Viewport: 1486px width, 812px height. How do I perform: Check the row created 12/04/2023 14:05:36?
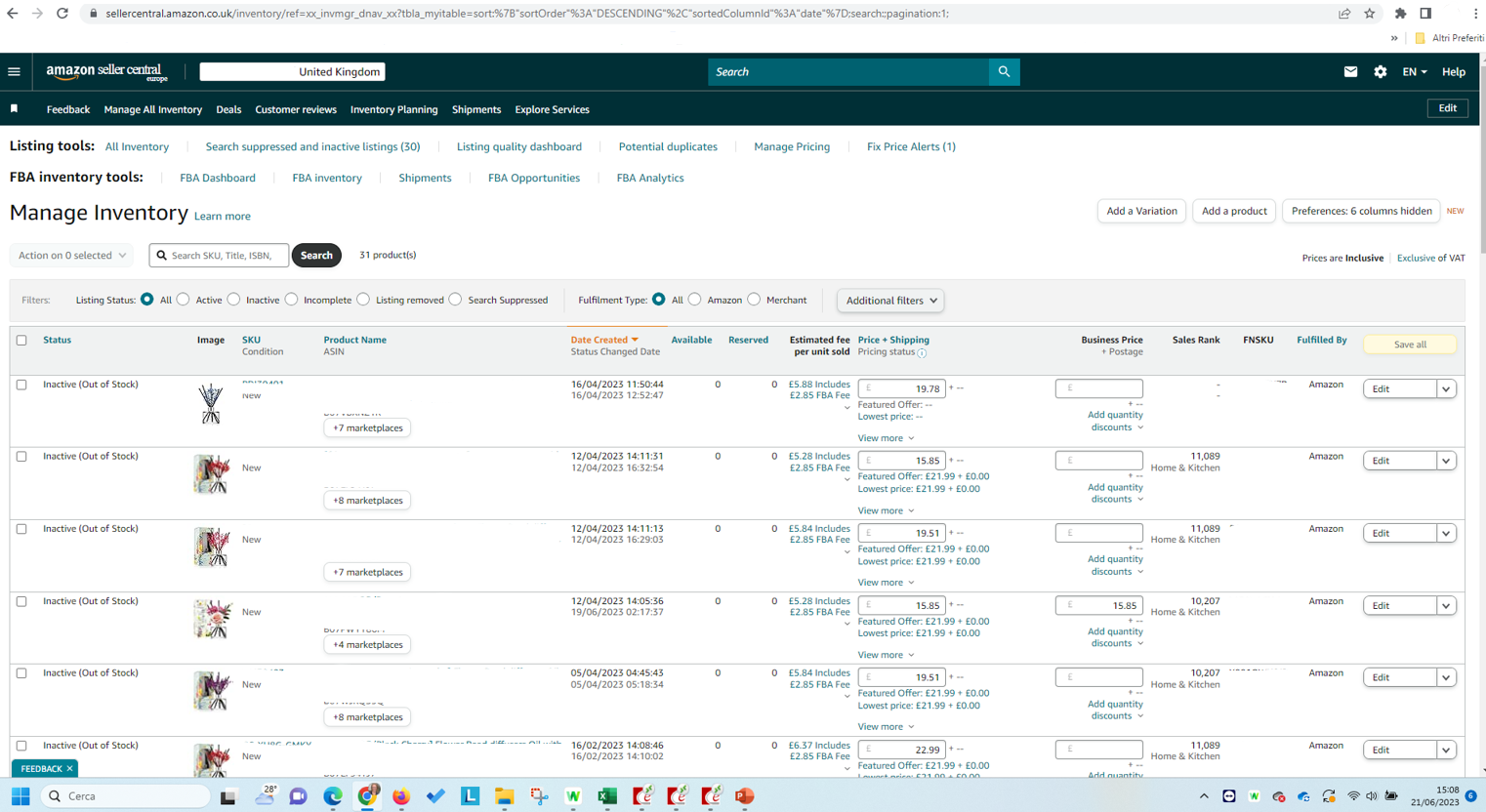point(21,601)
